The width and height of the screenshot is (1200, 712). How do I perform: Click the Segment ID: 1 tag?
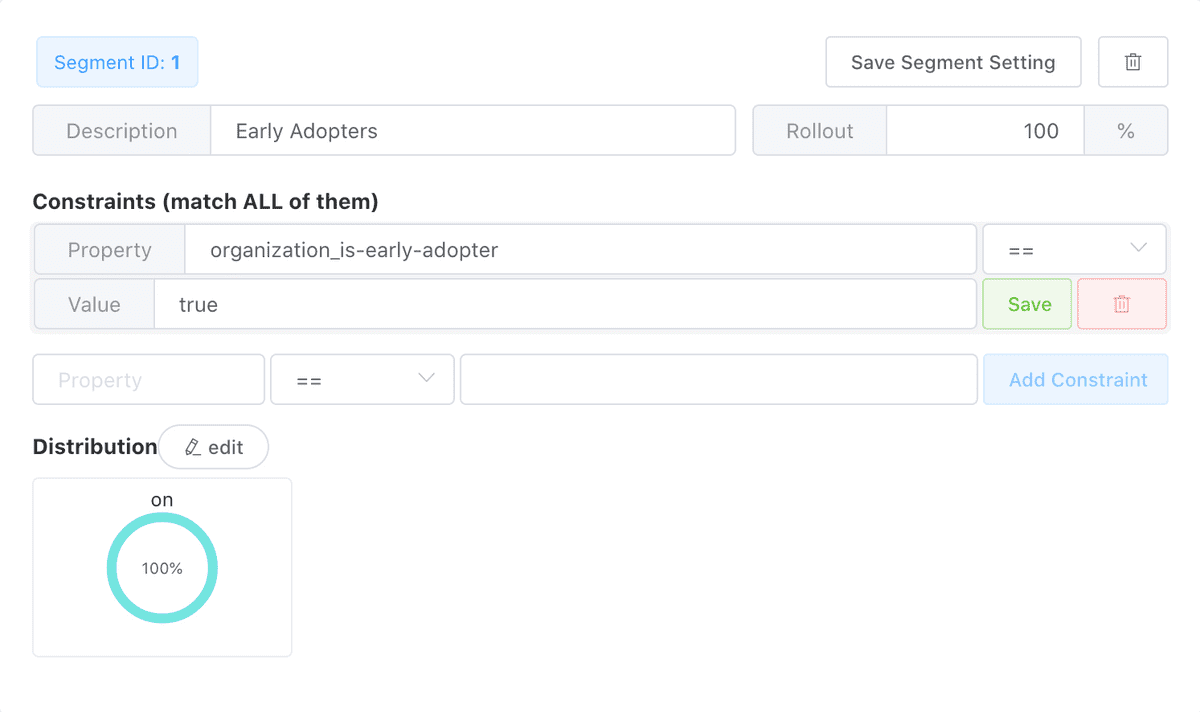[117, 62]
